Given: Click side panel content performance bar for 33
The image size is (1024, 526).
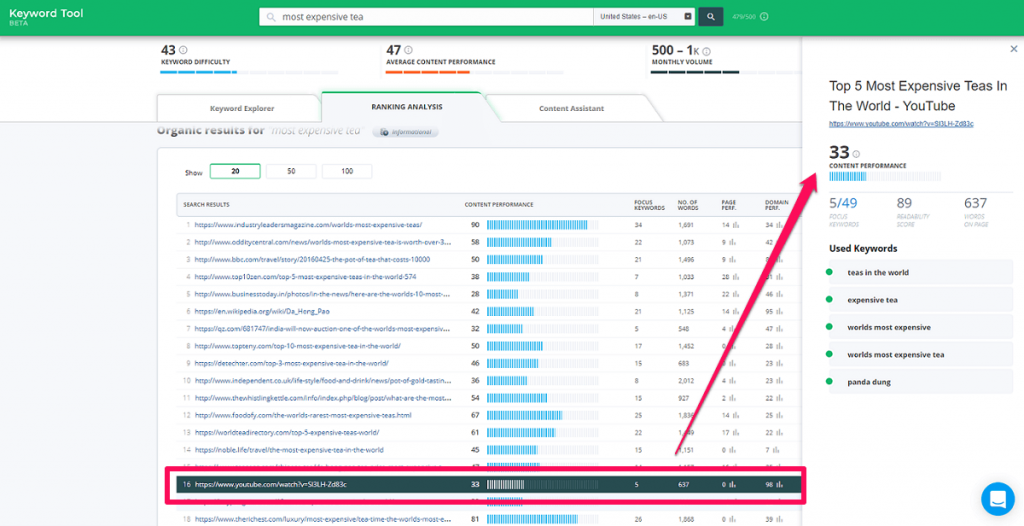Looking at the screenshot, I should (x=885, y=176).
